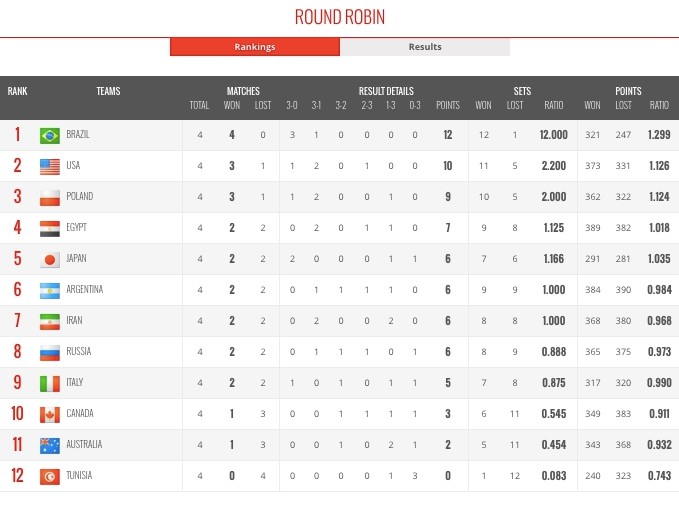Click the Canada flag icon
This screenshot has width=679, height=506.
pyautogui.click(x=50, y=414)
